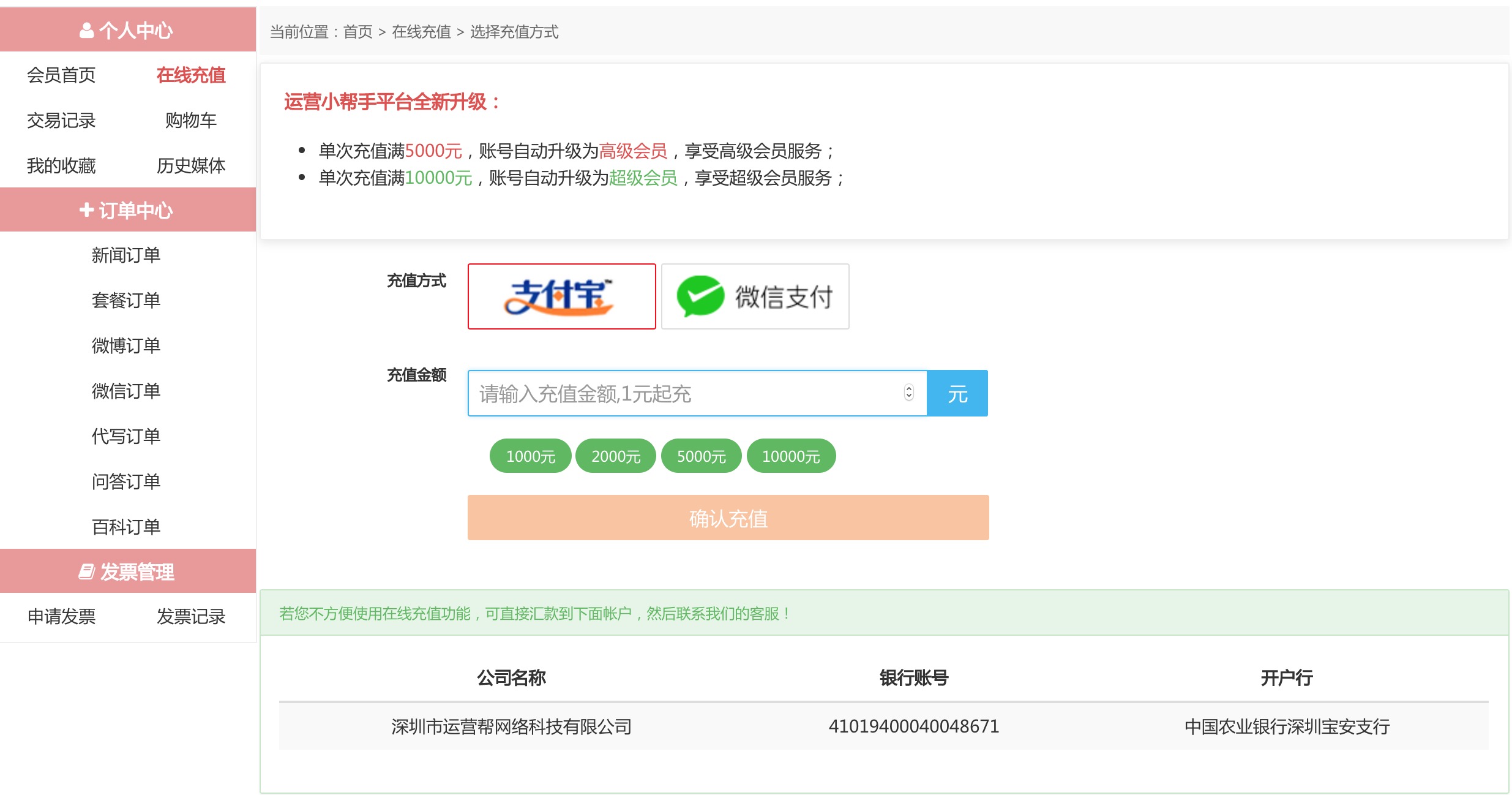Choose the 5000元 preset amount
This screenshot has height=795, width=1512.
(701, 456)
